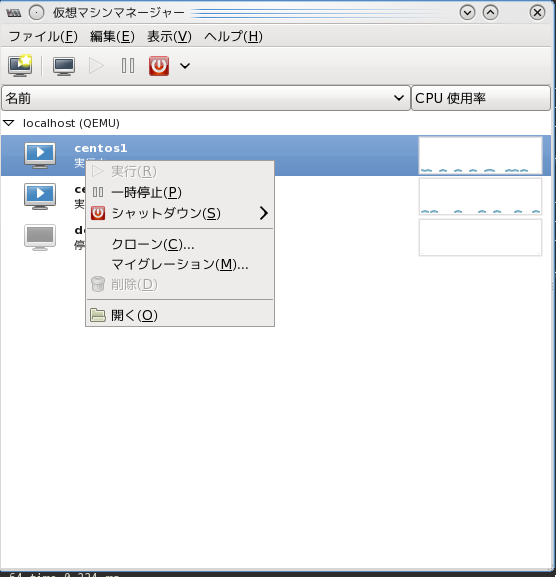Open the 編集(E) menu
The height and width of the screenshot is (577, 556).
(x=112, y=36)
